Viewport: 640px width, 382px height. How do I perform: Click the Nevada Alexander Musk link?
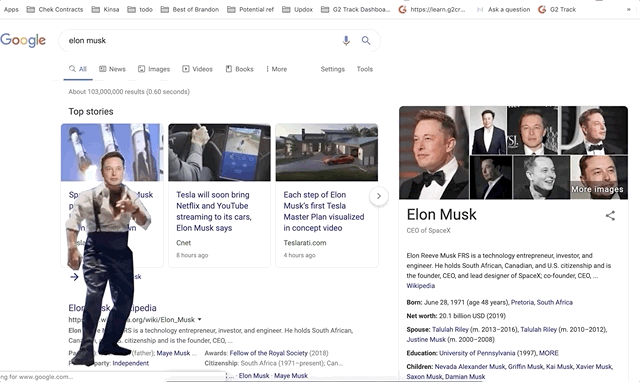click(x=470, y=366)
